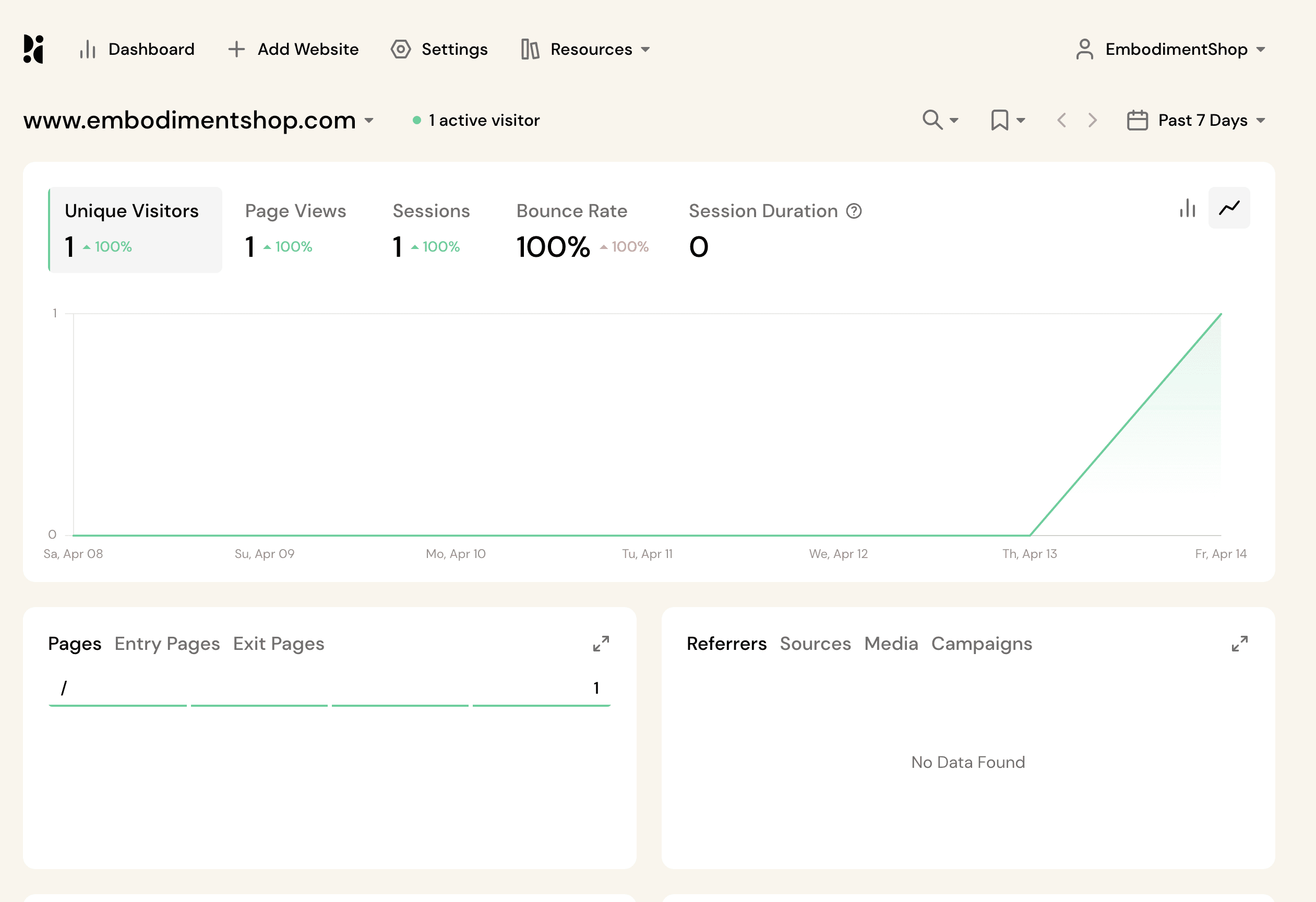Image resolution: width=1316 pixels, height=902 pixels.
Task: Open the search filter magnifier icon
Action: [x=932, y=120]
